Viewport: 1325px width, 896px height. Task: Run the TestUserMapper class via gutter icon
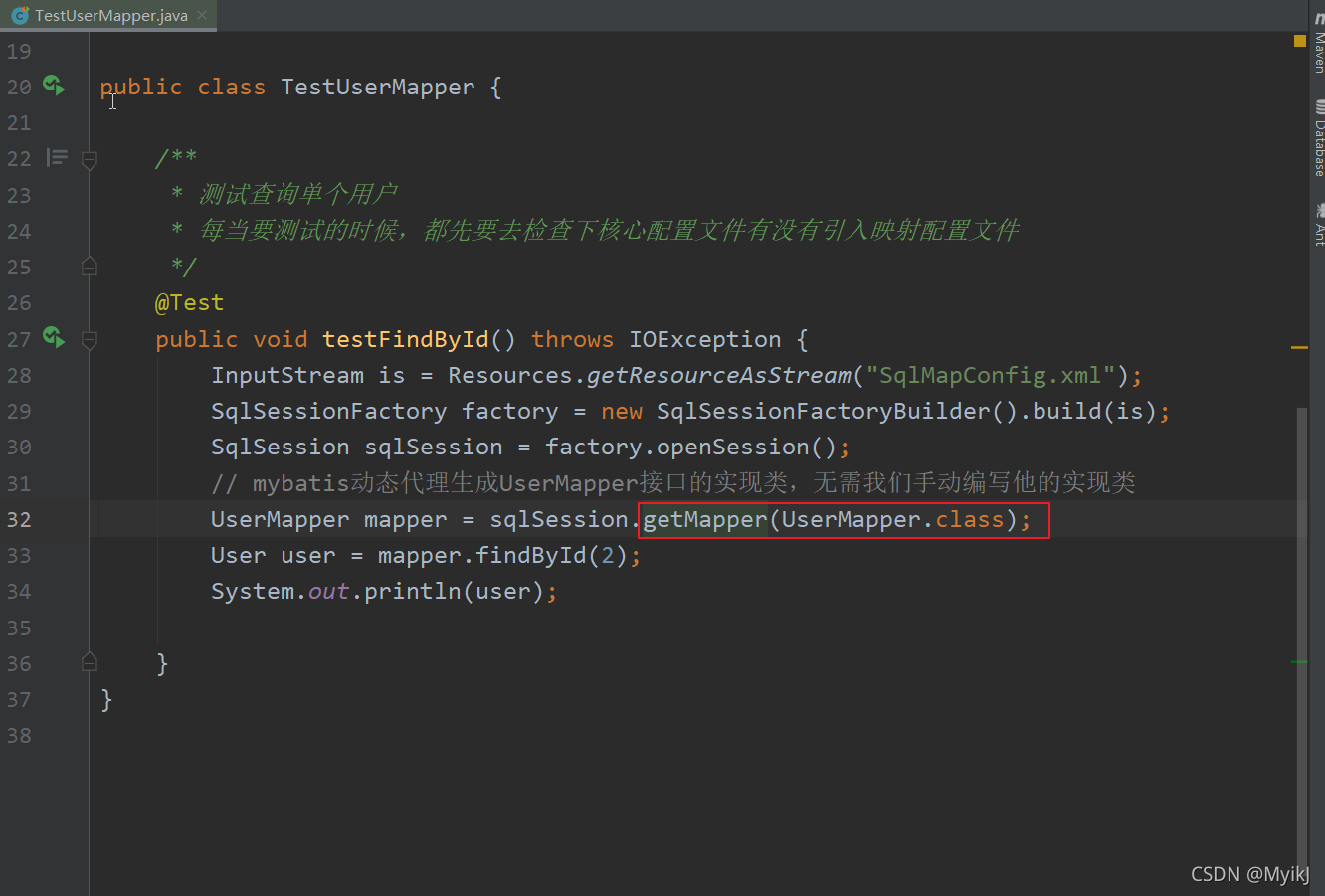[54, 86]
